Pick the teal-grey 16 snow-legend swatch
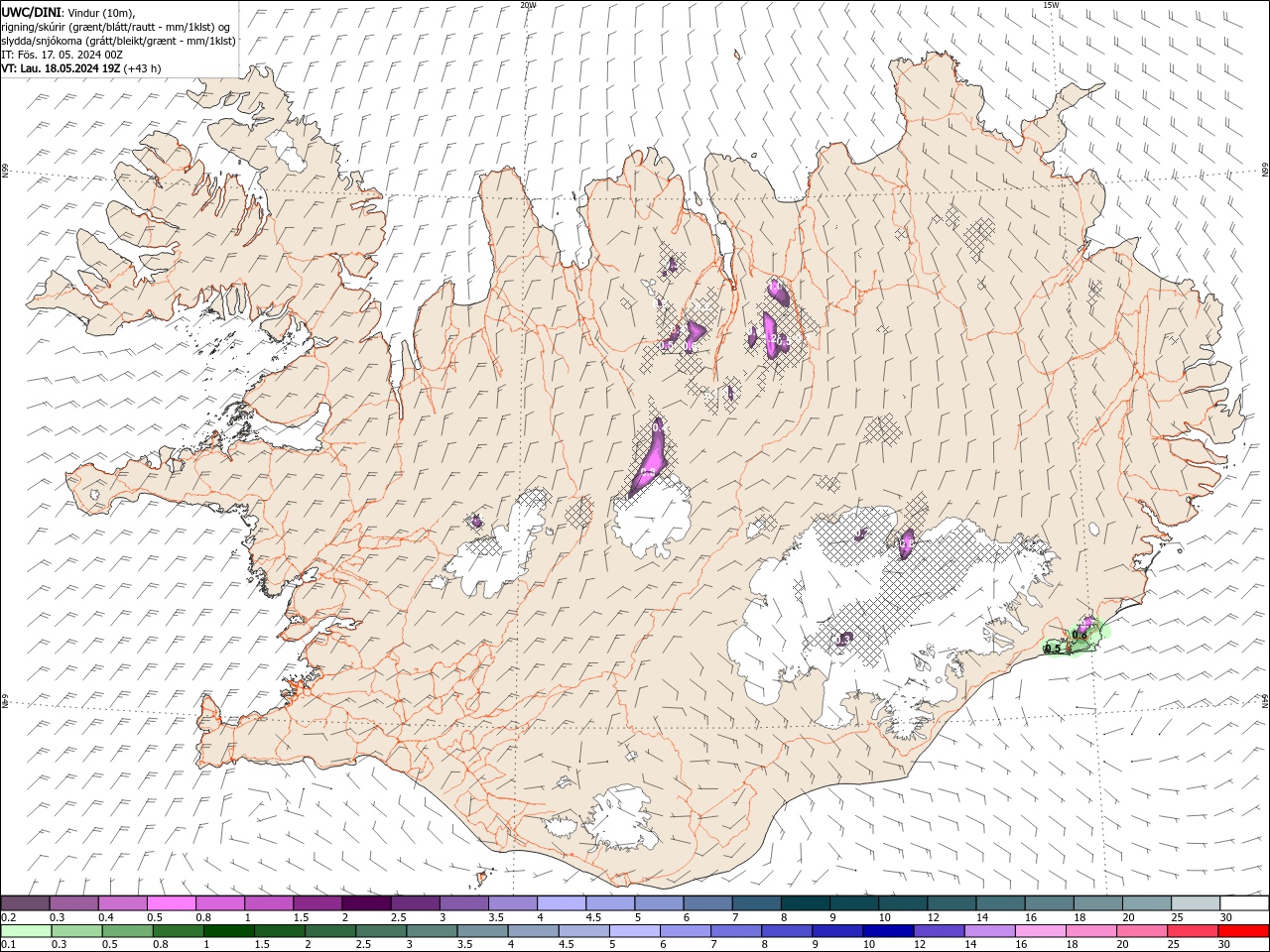The width and height of the screenshot is (1270, 952). click(x=1049, y=903)
